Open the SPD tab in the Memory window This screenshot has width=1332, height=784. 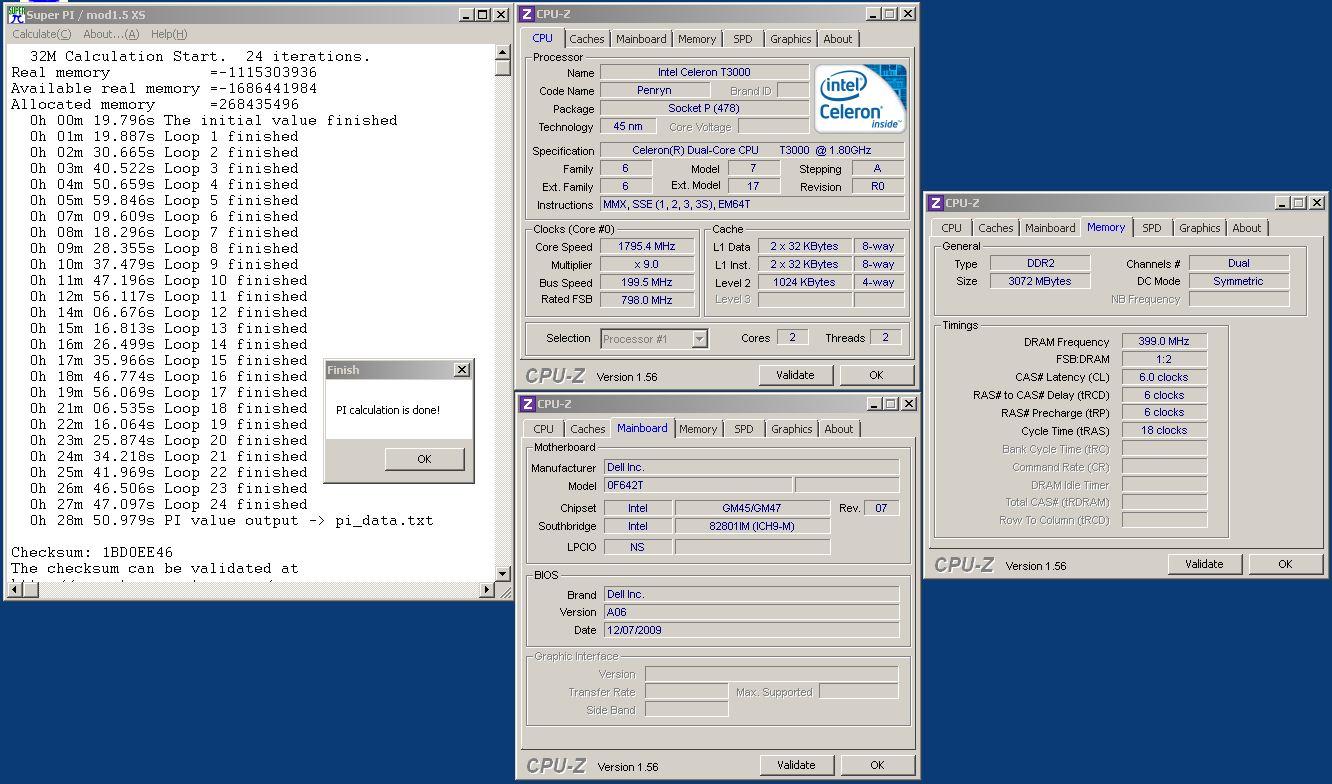tap(1152, 228)
